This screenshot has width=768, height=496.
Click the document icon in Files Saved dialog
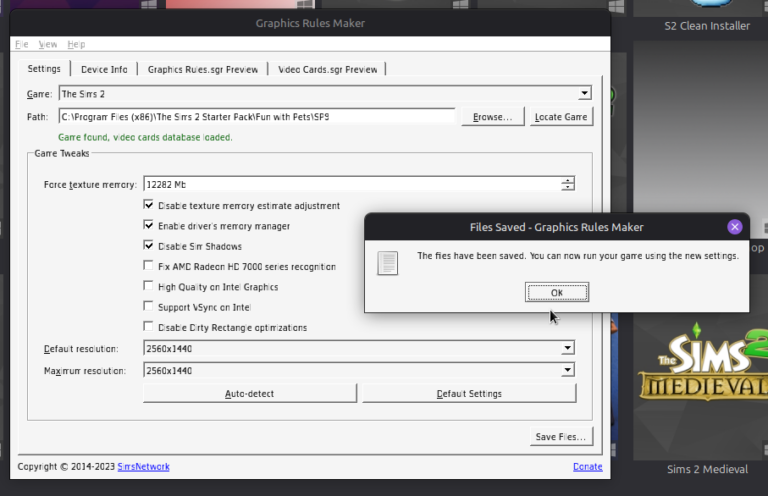pyautogui.click(x=387, y=263)
